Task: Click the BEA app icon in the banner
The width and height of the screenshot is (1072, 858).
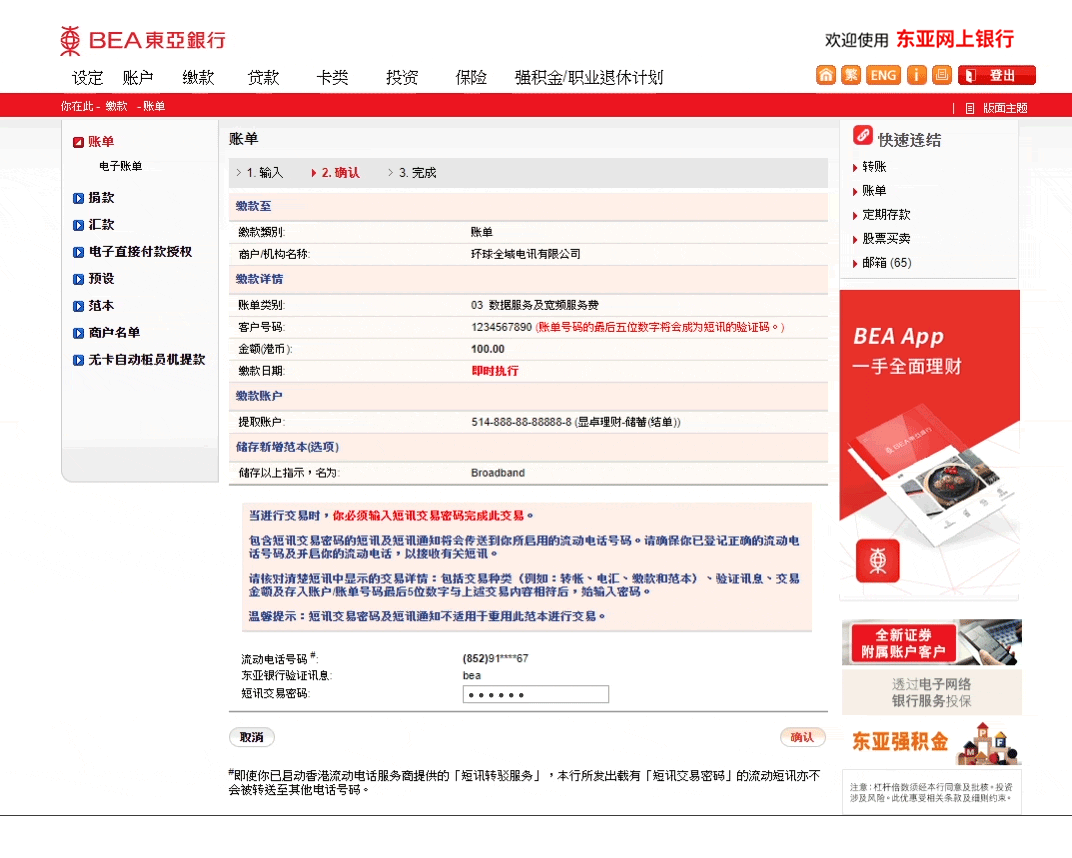Action: (x=878, y=561)
